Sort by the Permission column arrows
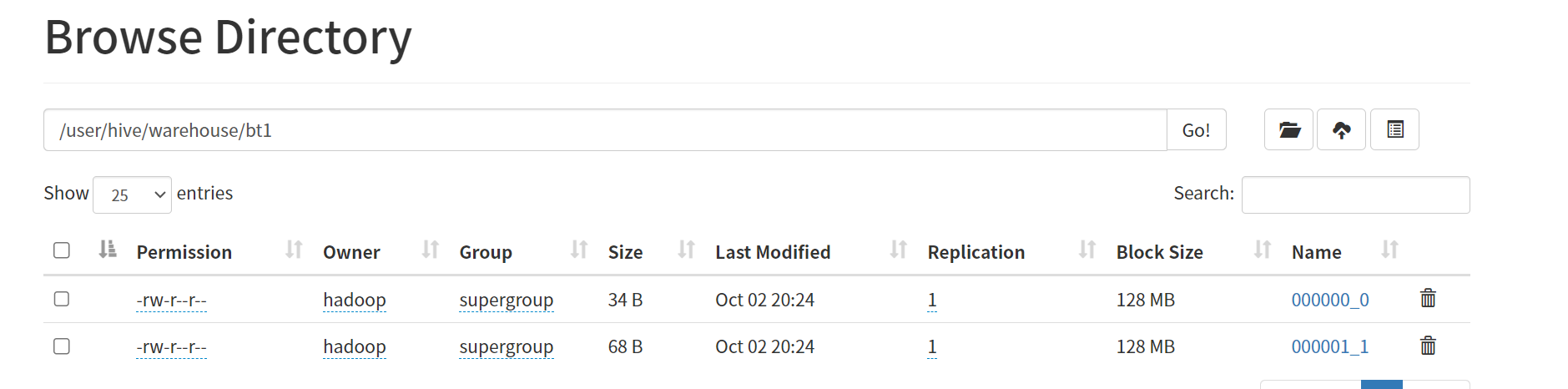 (294, 250)
